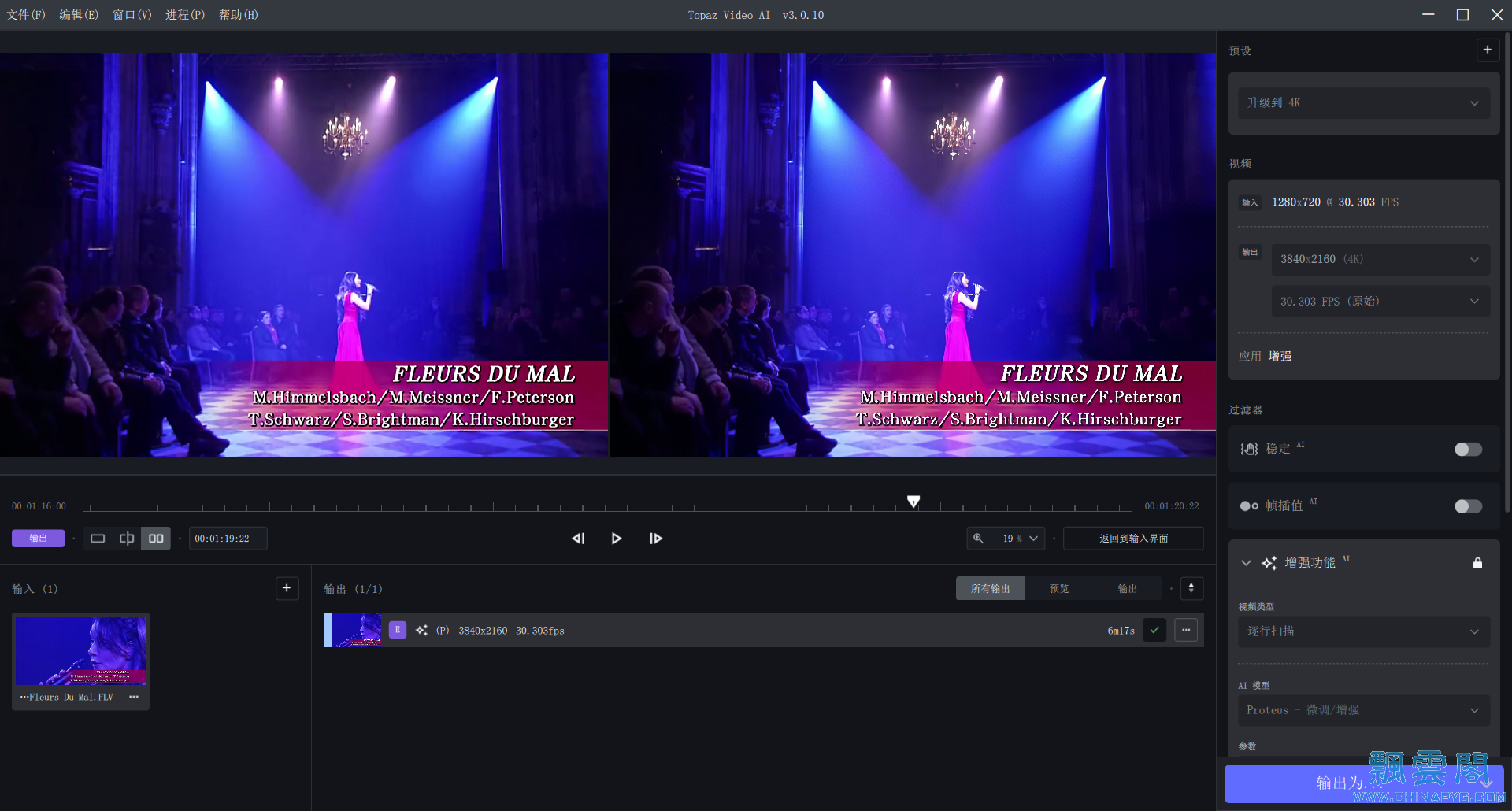Select side-by-side view layout icon
Image resolution: width=1512 pixels, height=811 pixels.
156,539
